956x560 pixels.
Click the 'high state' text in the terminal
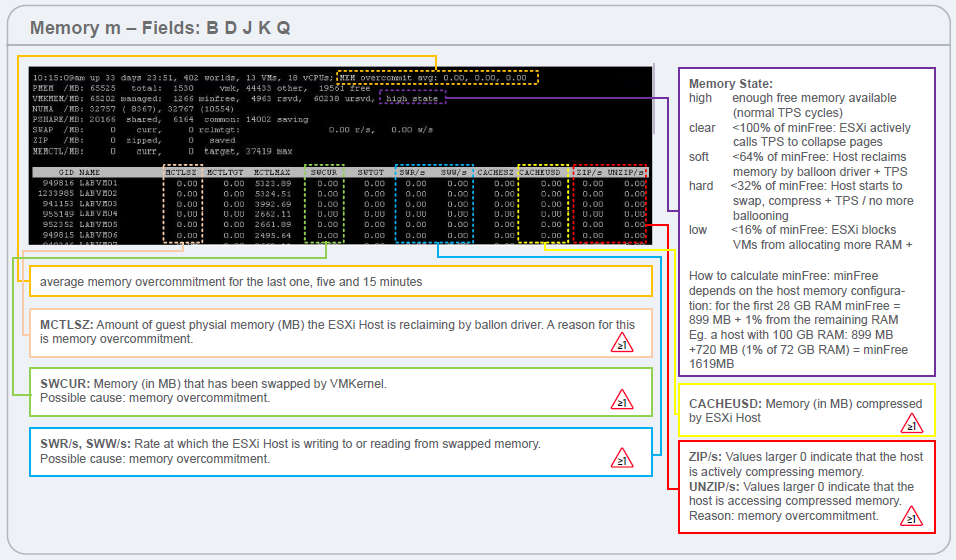point(412,98)
